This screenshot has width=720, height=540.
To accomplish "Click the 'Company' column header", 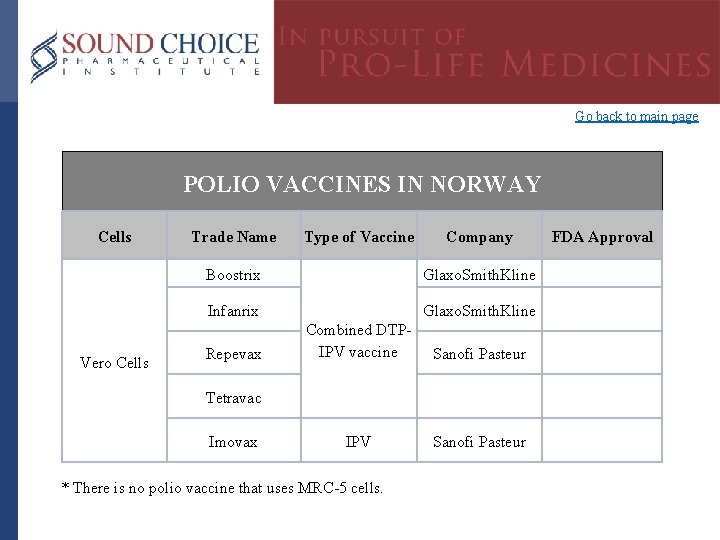I will coord(479,237).
